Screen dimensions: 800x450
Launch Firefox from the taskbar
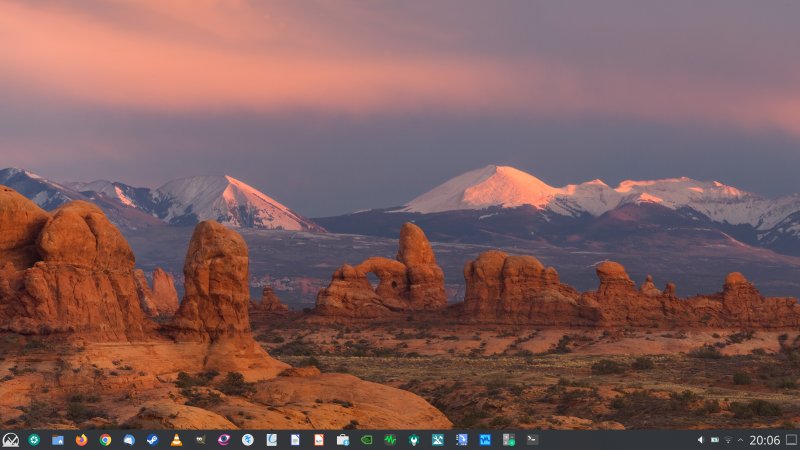[x=81, y=440]
